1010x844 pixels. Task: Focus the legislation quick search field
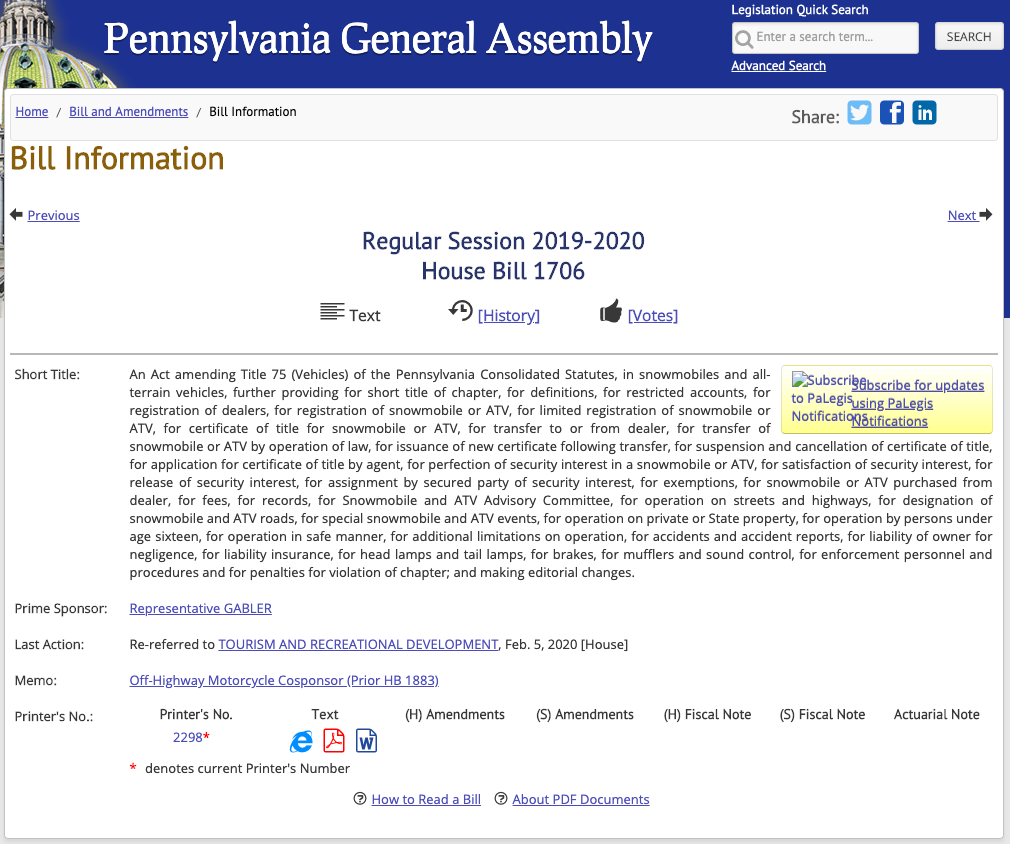pos(825,38)
